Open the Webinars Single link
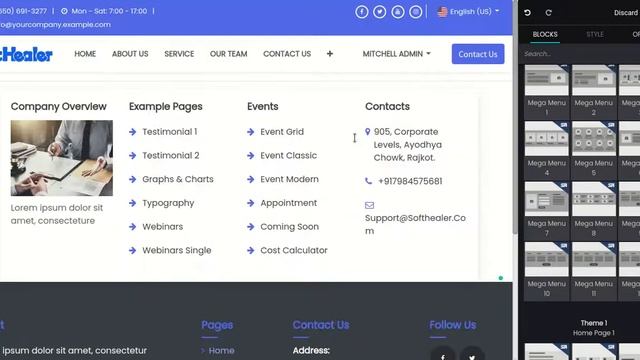The height and width of the screenshot is (360, 640). [177, 250]
